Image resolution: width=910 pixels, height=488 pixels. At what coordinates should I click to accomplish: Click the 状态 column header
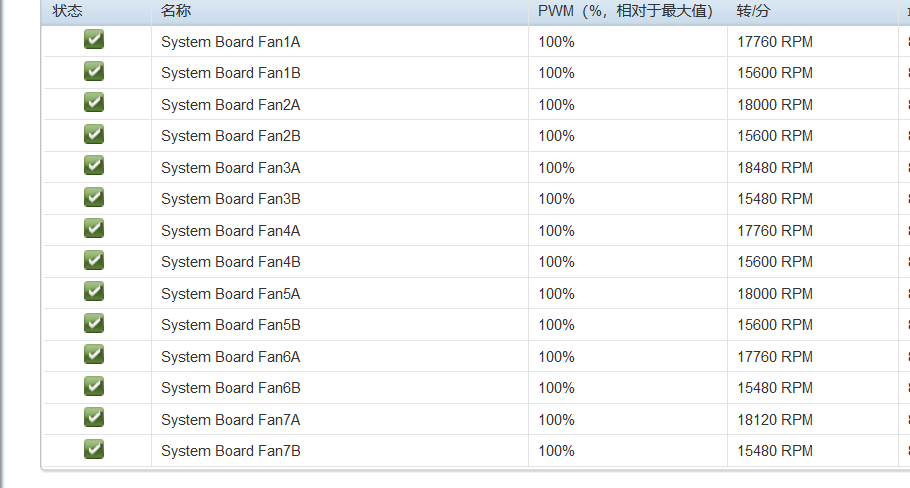[x=67, y=11]
